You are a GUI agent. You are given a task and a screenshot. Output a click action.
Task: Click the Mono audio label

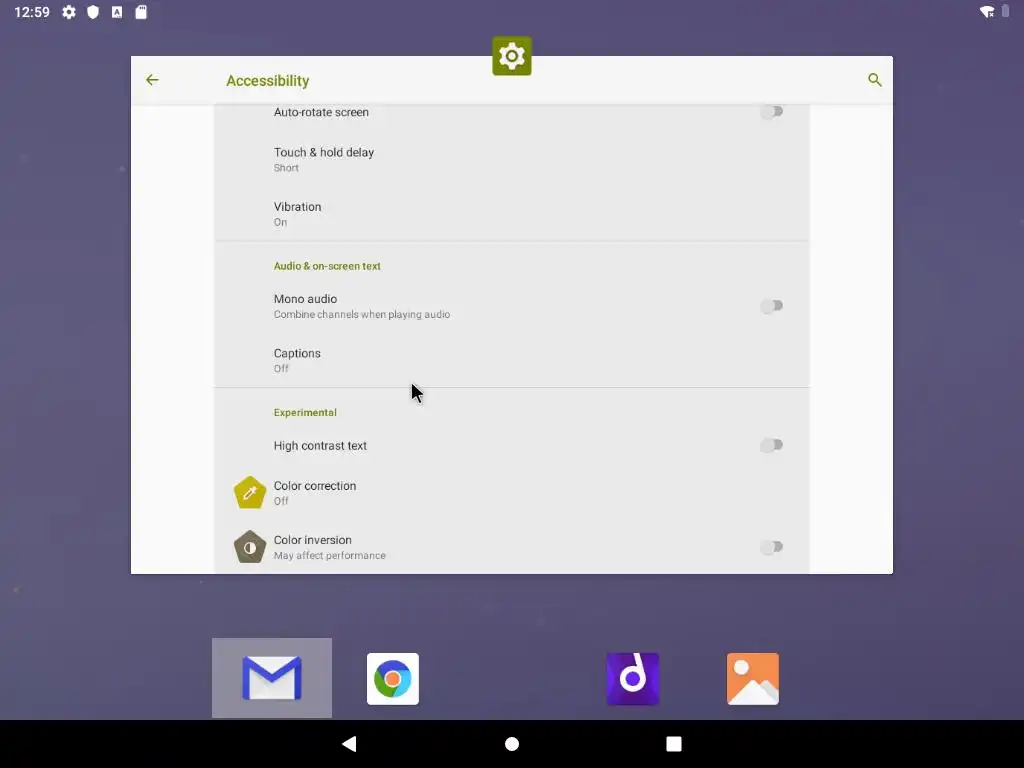pos(305,298)
